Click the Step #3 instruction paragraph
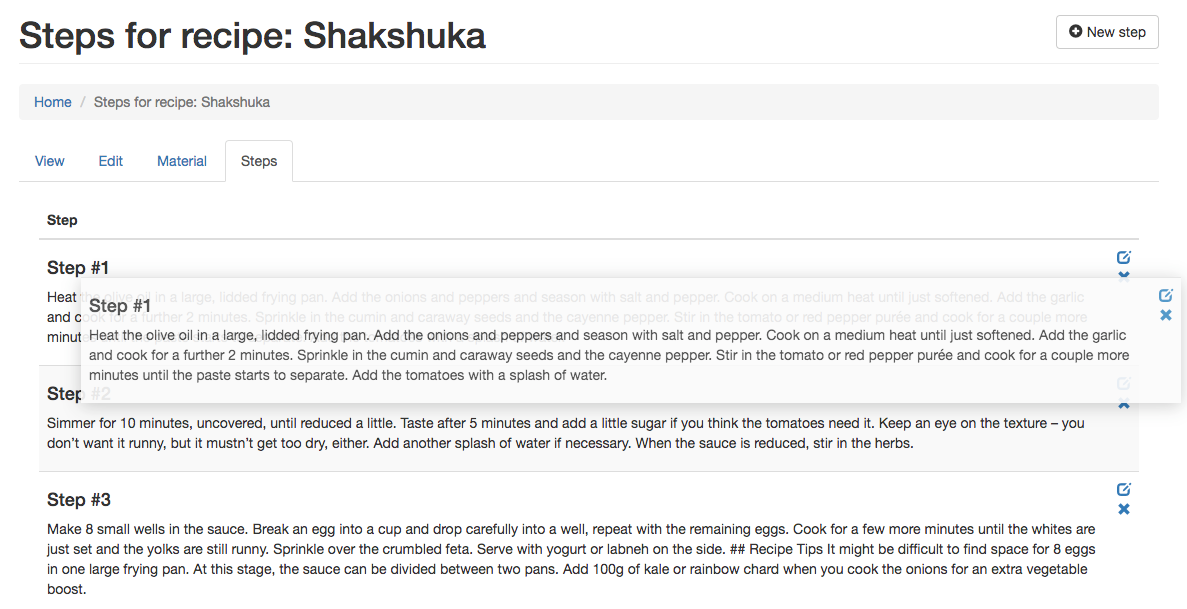1187x609 pixels. tap(570, 559)
